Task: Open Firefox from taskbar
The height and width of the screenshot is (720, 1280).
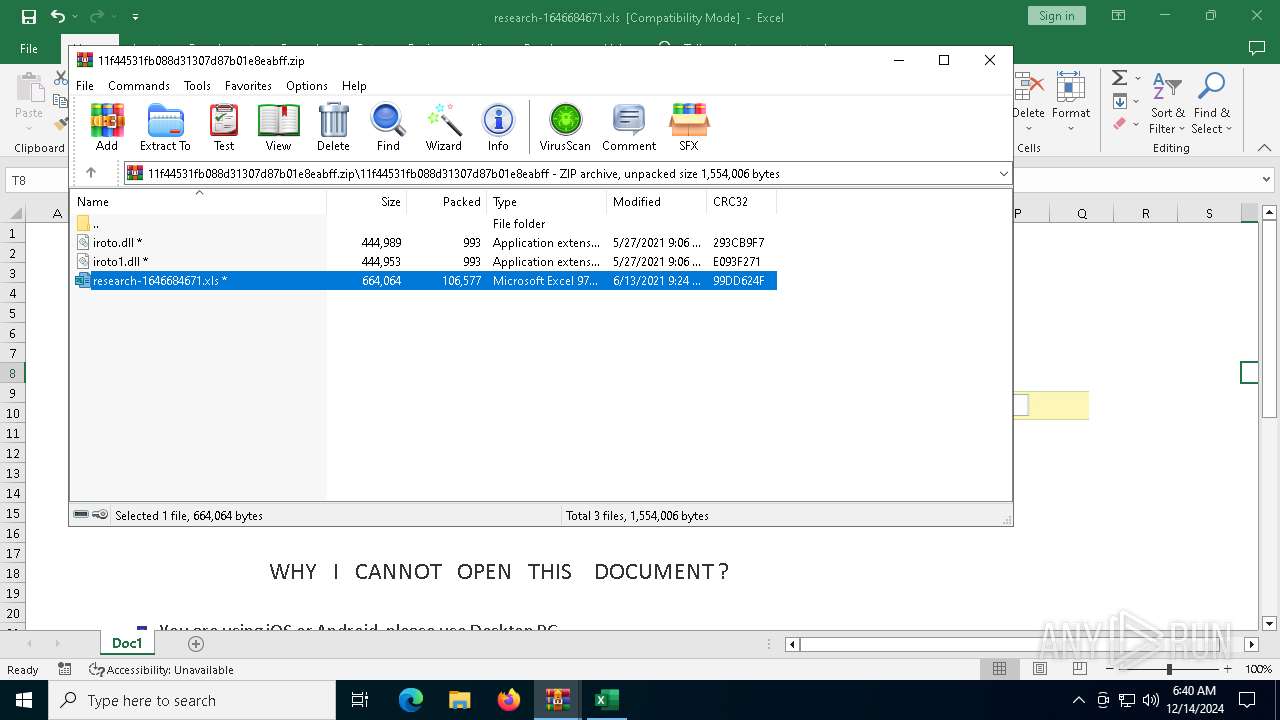Action: 509,700
